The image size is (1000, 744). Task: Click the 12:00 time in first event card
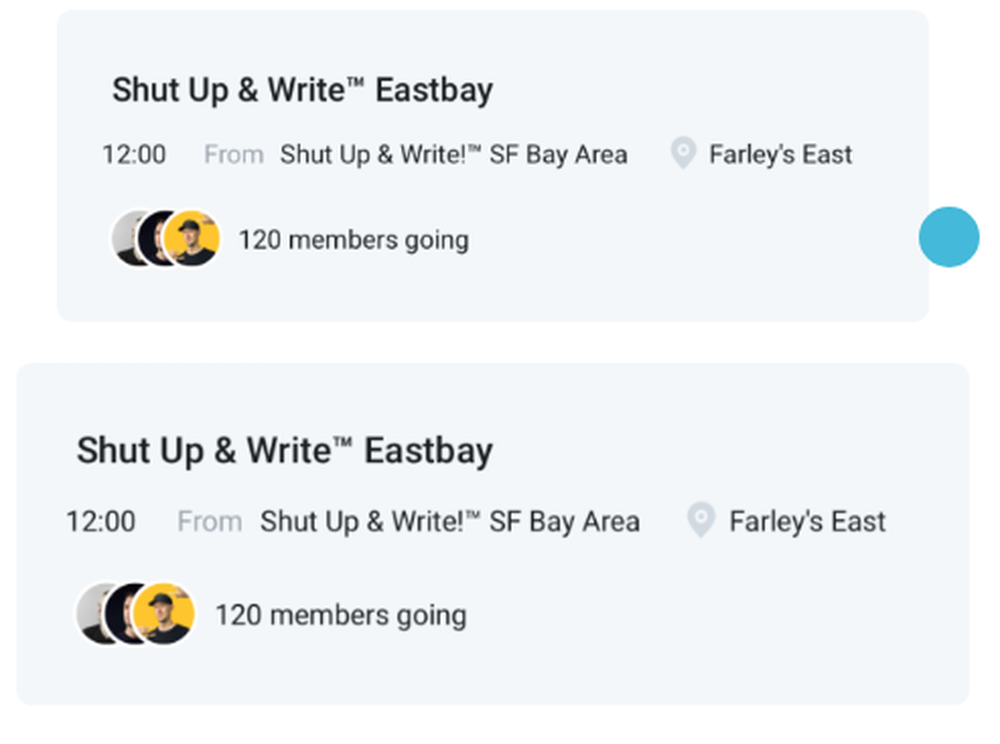134,155
